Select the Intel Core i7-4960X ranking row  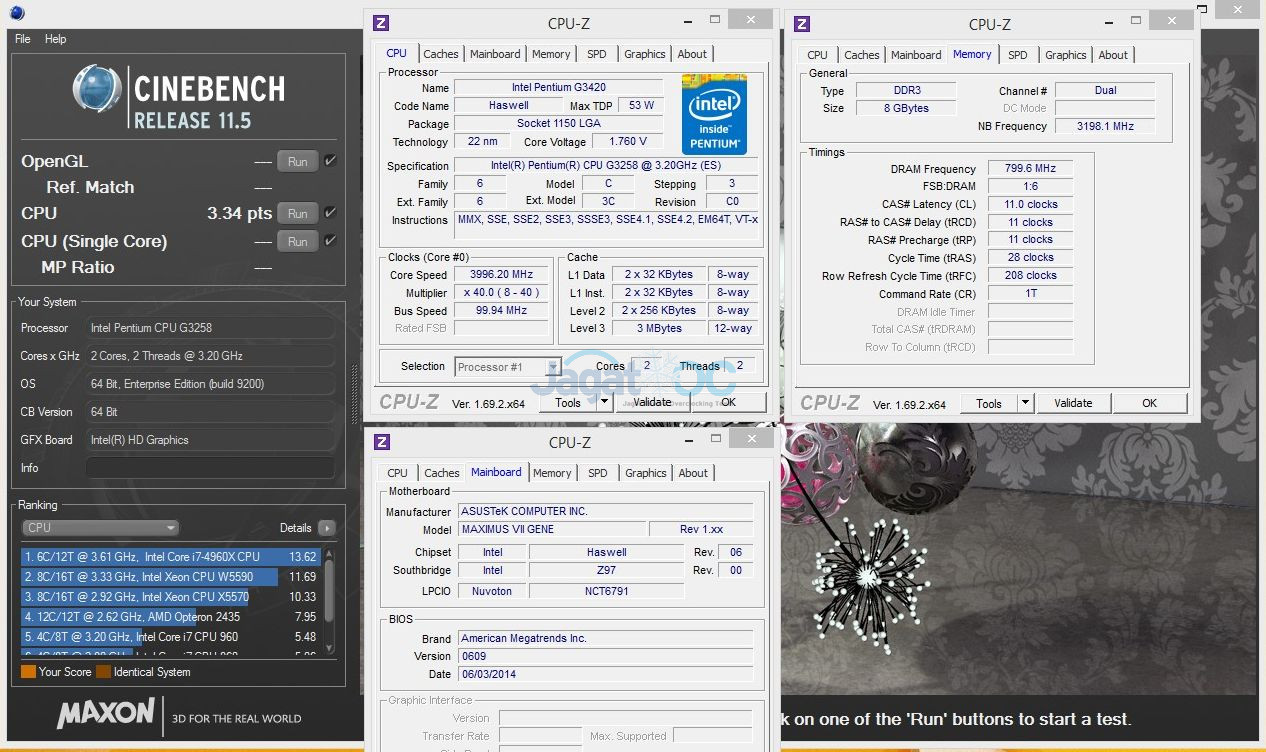[x=170, y=557]
